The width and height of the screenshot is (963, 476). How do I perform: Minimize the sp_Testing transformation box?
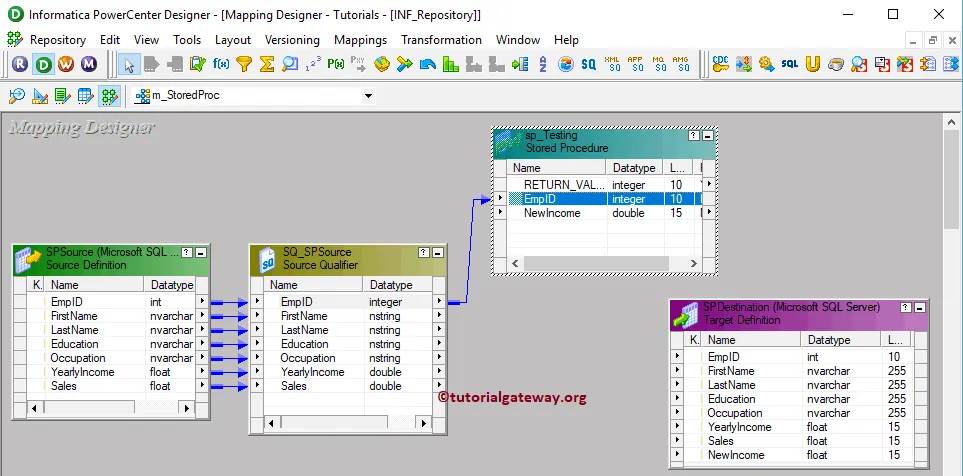coord(708,136)
